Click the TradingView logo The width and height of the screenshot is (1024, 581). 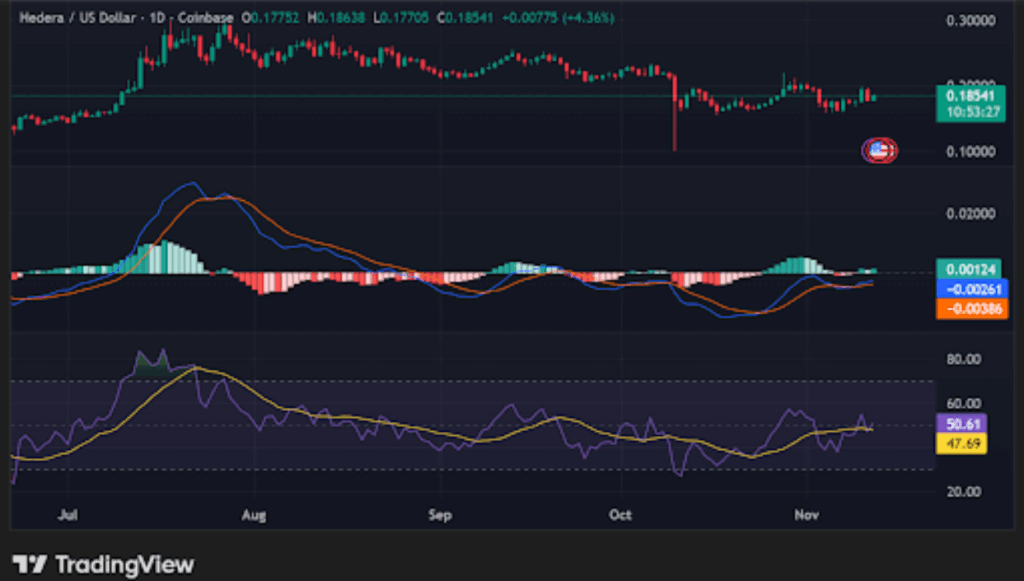point(103,565)
